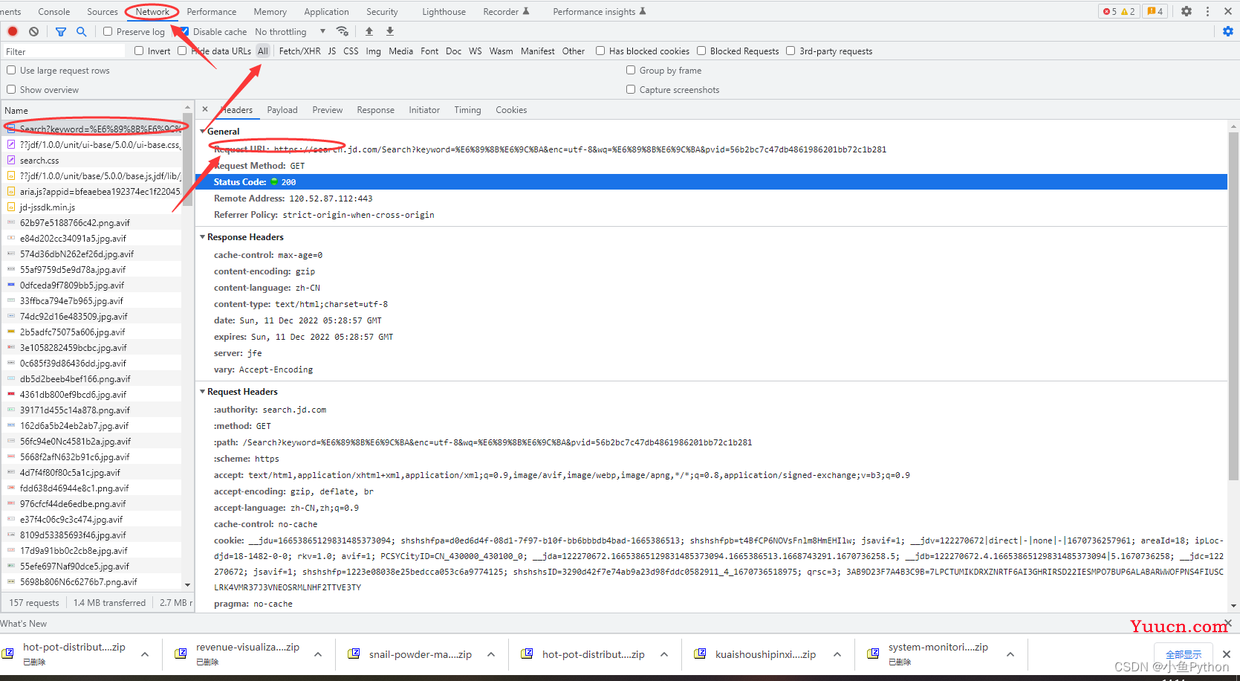
Task: Enable 3rd-party requests checkbox
Action: 790,51
